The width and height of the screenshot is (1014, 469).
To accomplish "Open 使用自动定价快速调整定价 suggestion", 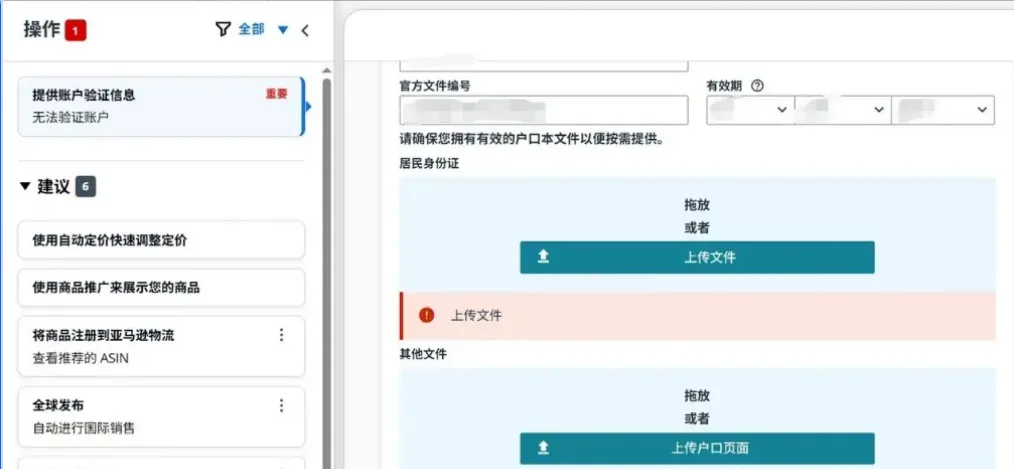I will (160, 240).
